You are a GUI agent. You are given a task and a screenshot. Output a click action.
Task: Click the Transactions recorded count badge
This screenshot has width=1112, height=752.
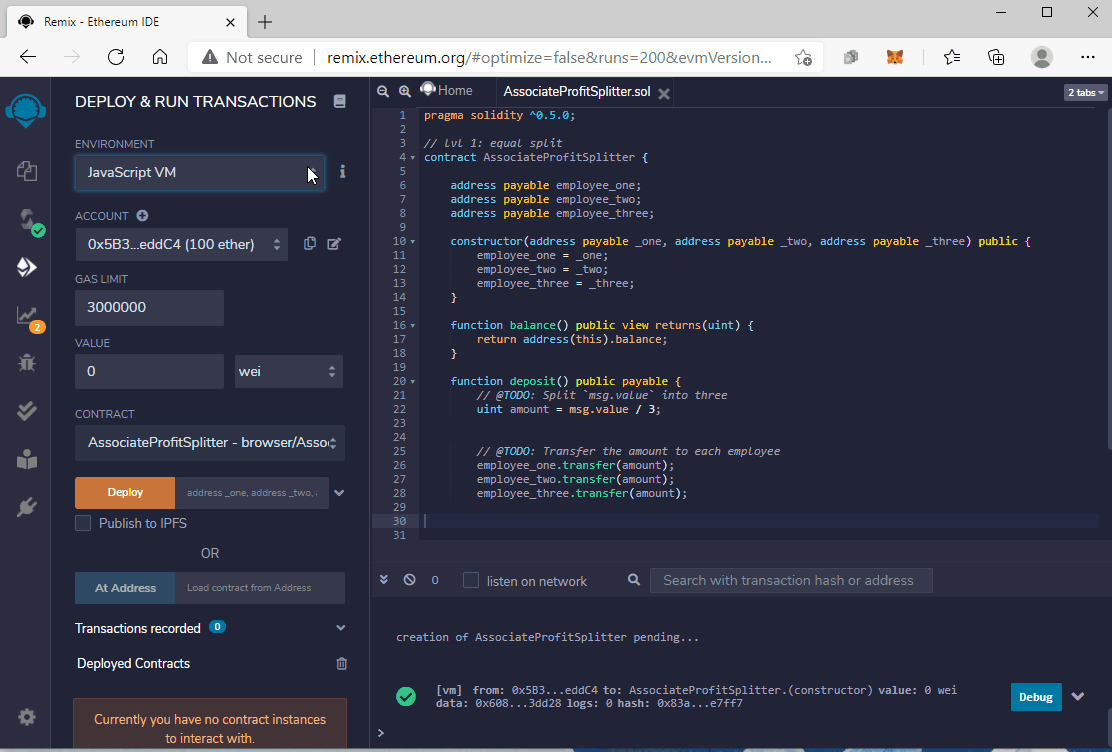tap(218, 626)
